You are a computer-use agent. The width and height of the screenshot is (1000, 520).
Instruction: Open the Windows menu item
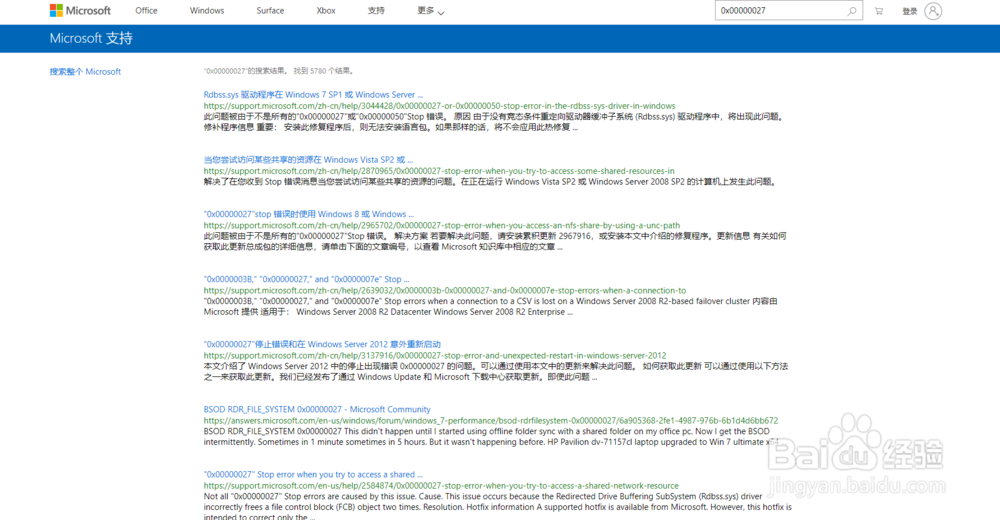click(x=207, y=11)
